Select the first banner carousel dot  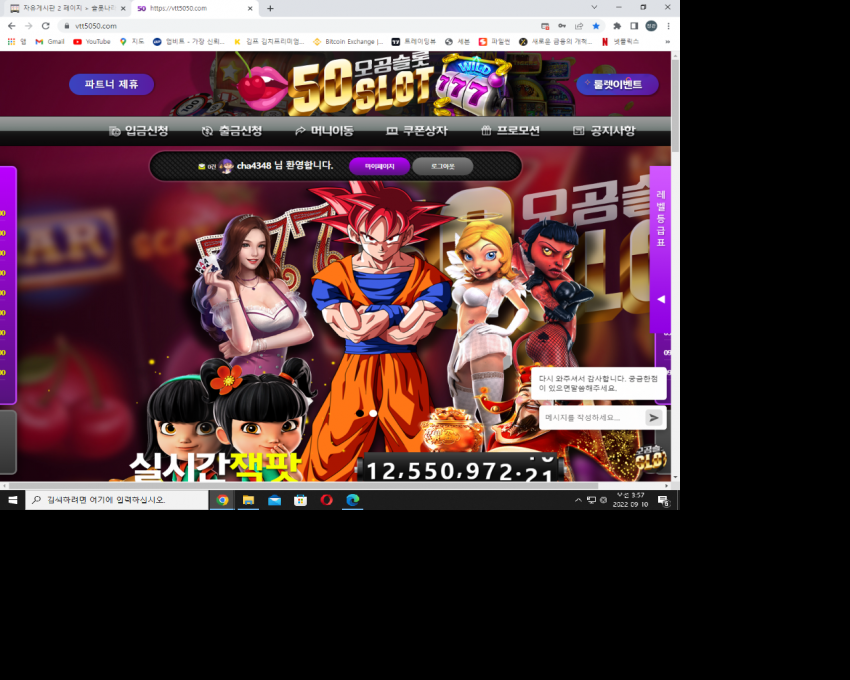pos(359,413)
